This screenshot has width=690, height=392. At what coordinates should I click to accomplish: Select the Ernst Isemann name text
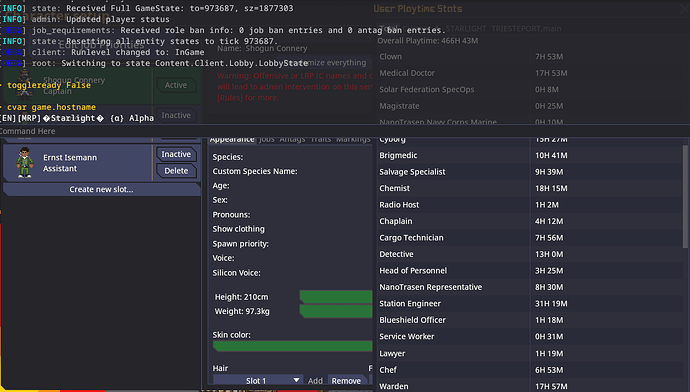click(70, 157)
